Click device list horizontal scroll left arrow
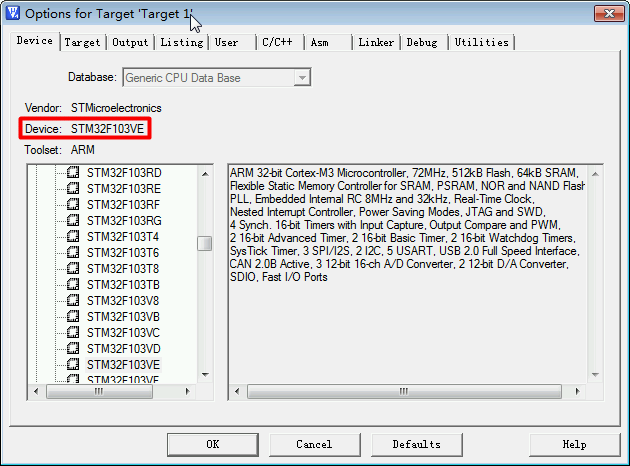 click(x=36, y=391)
